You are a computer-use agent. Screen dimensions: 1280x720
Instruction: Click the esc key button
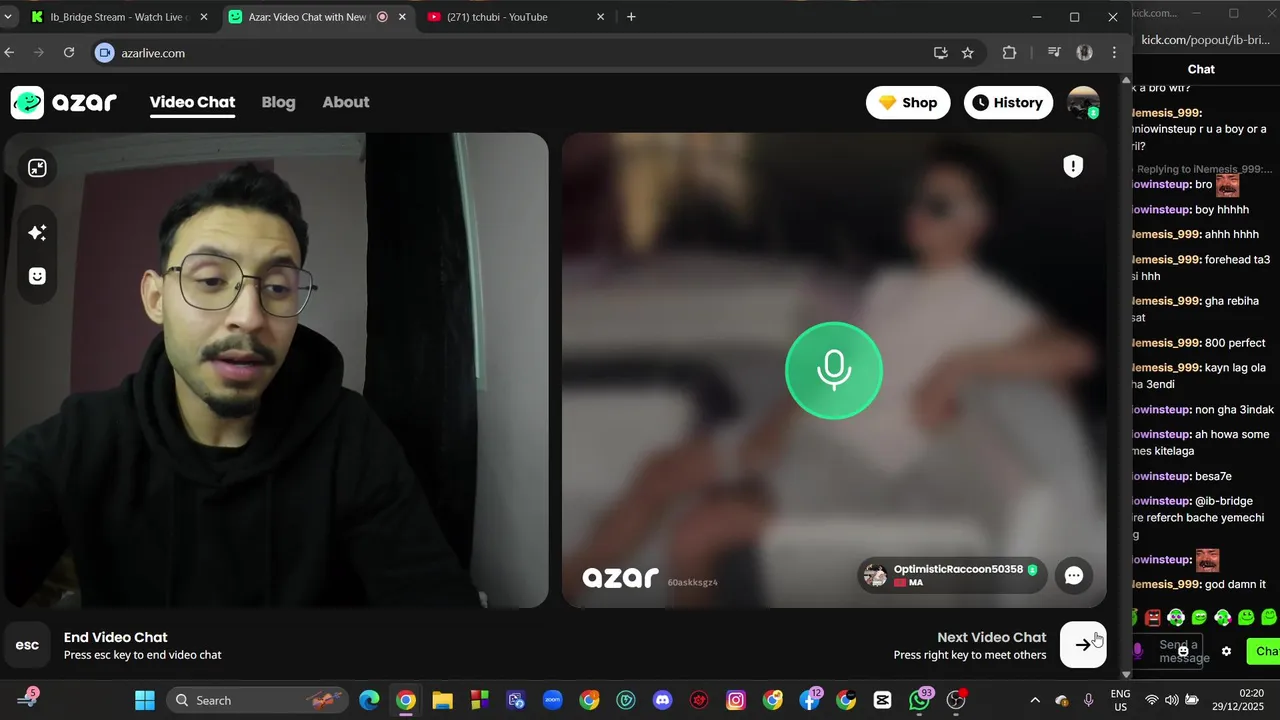coord(28,645)
